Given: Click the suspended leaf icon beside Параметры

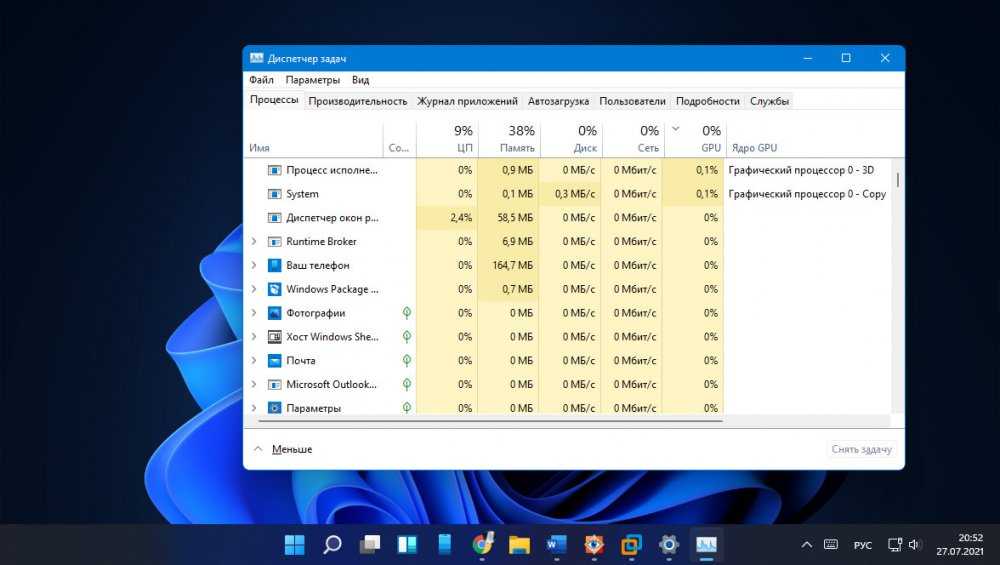Looking at the screenshot, I should pos(406,408).
